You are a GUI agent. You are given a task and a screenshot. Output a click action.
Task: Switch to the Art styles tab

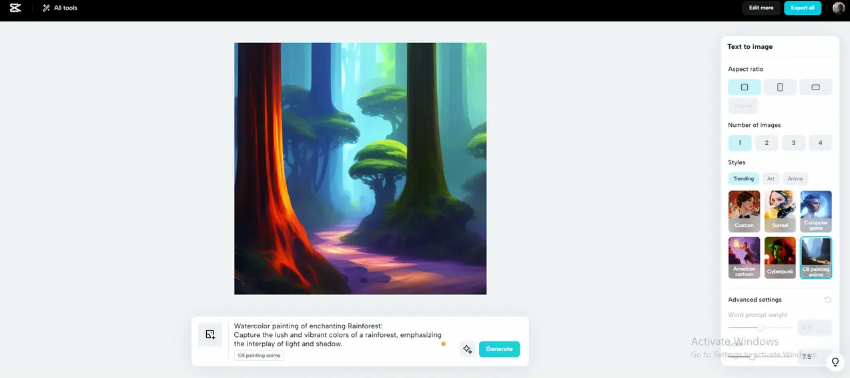point(770,178)
